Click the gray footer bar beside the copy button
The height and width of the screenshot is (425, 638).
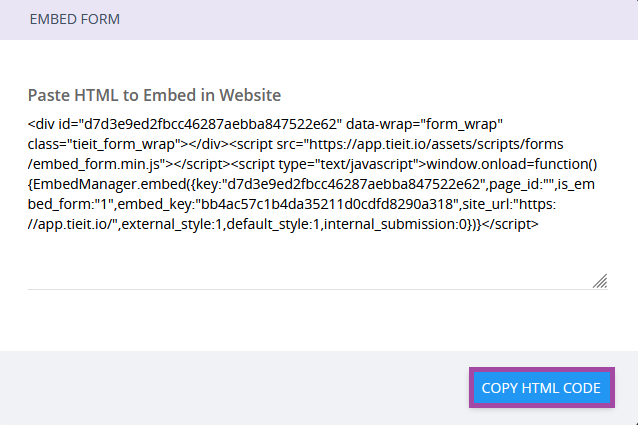click(234, 388)
